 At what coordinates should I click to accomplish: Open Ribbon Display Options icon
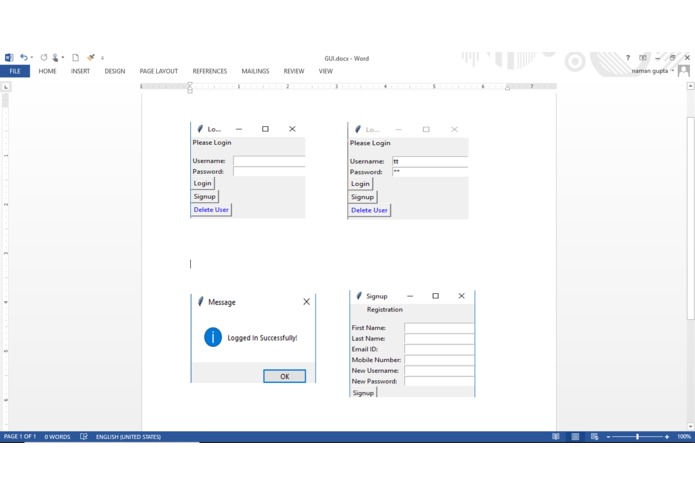(643, 58)
